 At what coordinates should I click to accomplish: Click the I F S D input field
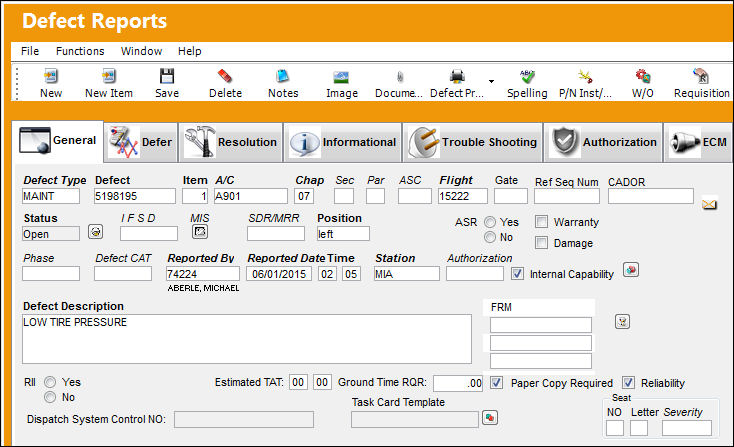[148, 234]
